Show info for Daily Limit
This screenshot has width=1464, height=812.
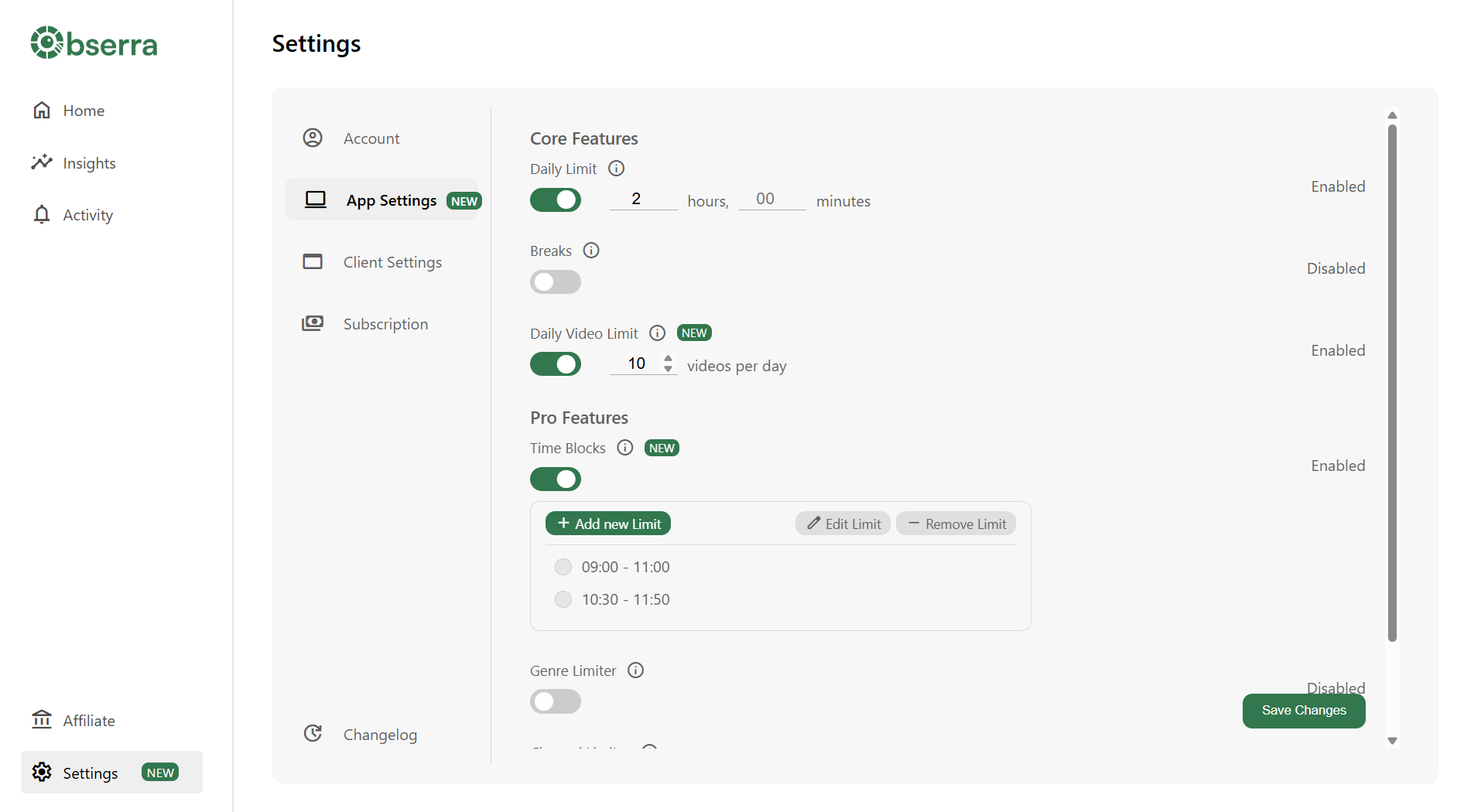click(x=617, y=169)
